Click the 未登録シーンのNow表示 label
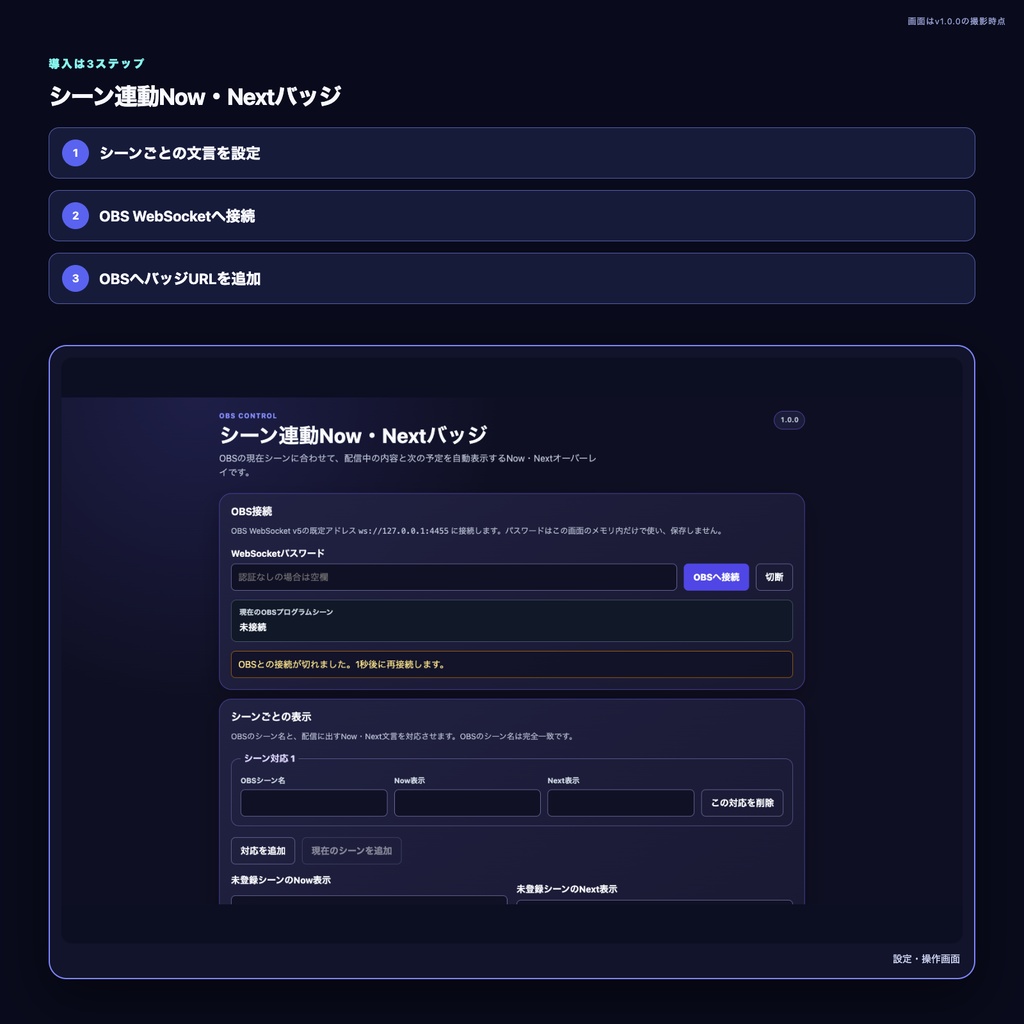Screen dimensions: 1024x1024 (281, 880)
